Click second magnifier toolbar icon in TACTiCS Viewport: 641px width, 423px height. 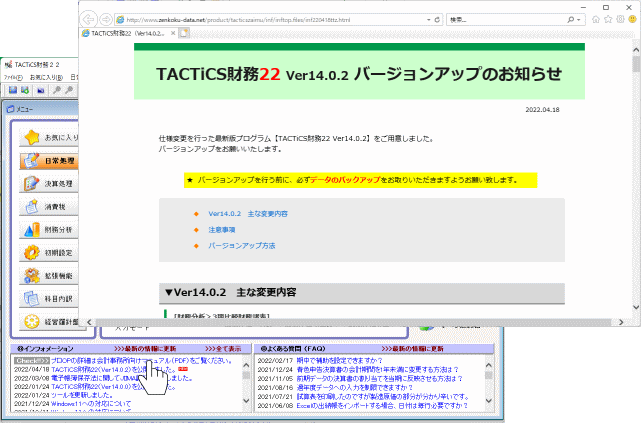[69, 90]
